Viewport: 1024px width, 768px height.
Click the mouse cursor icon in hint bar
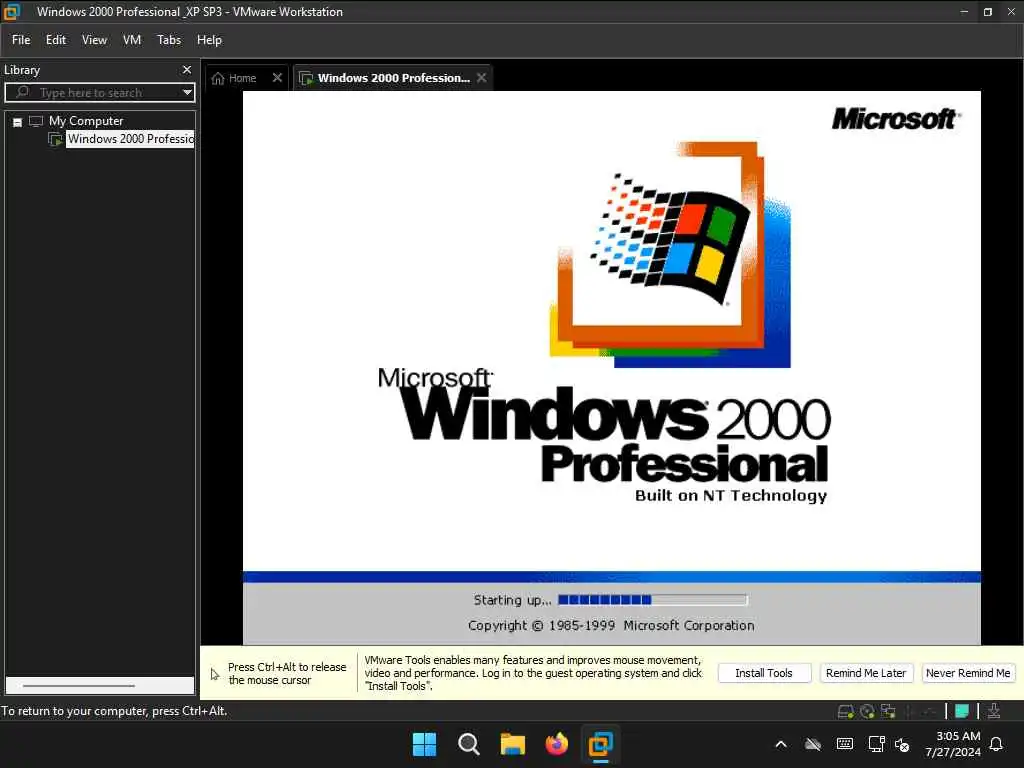[215, 674]
